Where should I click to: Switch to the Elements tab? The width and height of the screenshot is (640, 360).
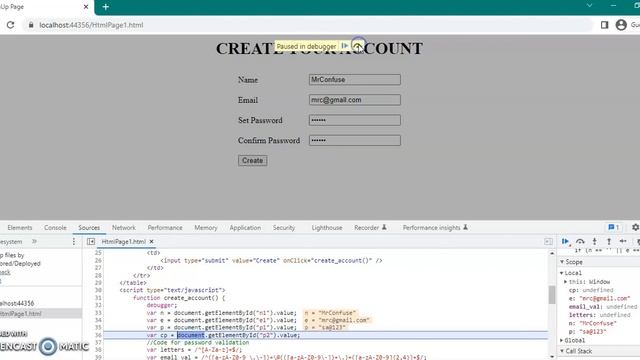(x=20, y=228)
